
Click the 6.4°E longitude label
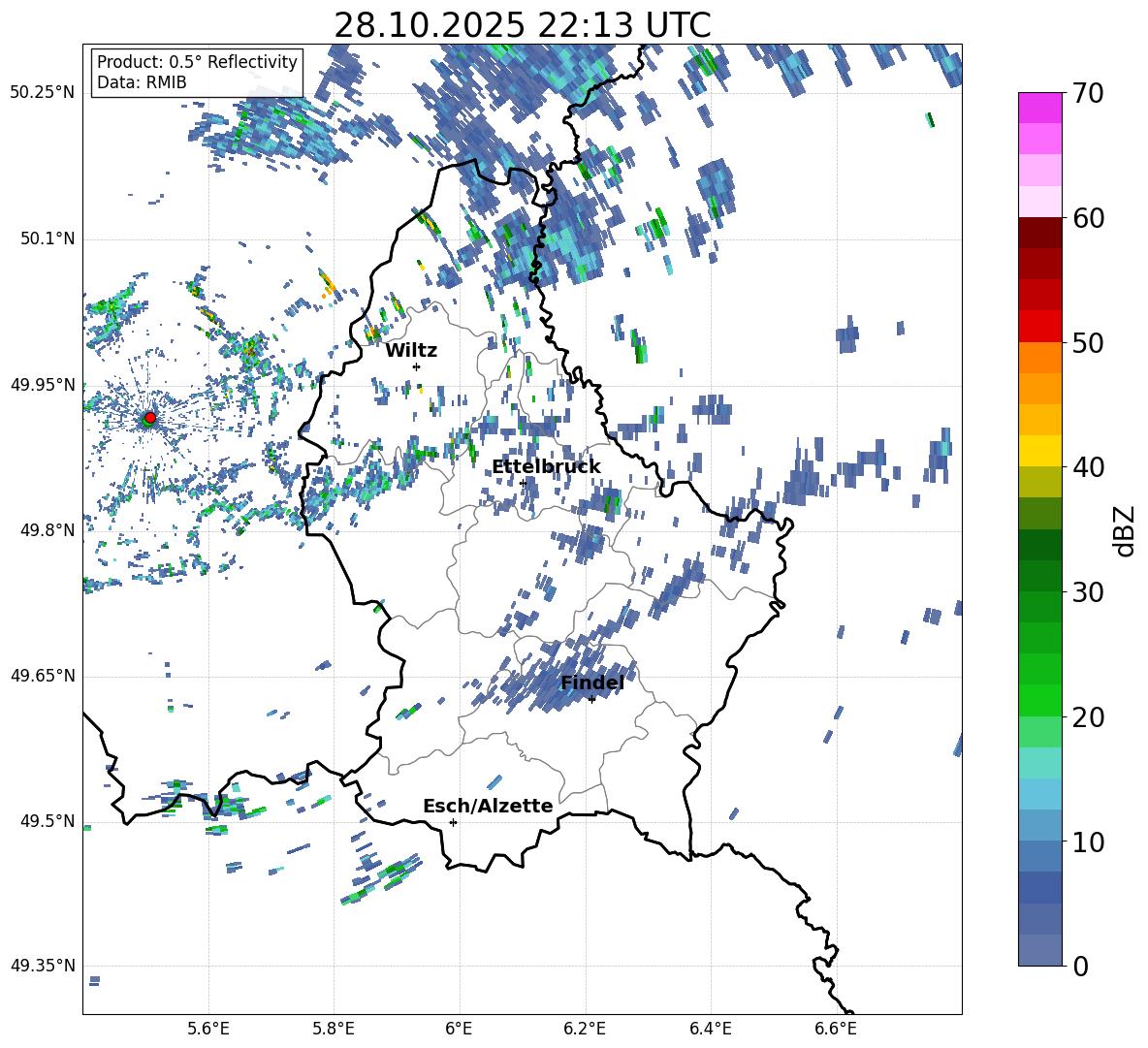(710, 1029)
